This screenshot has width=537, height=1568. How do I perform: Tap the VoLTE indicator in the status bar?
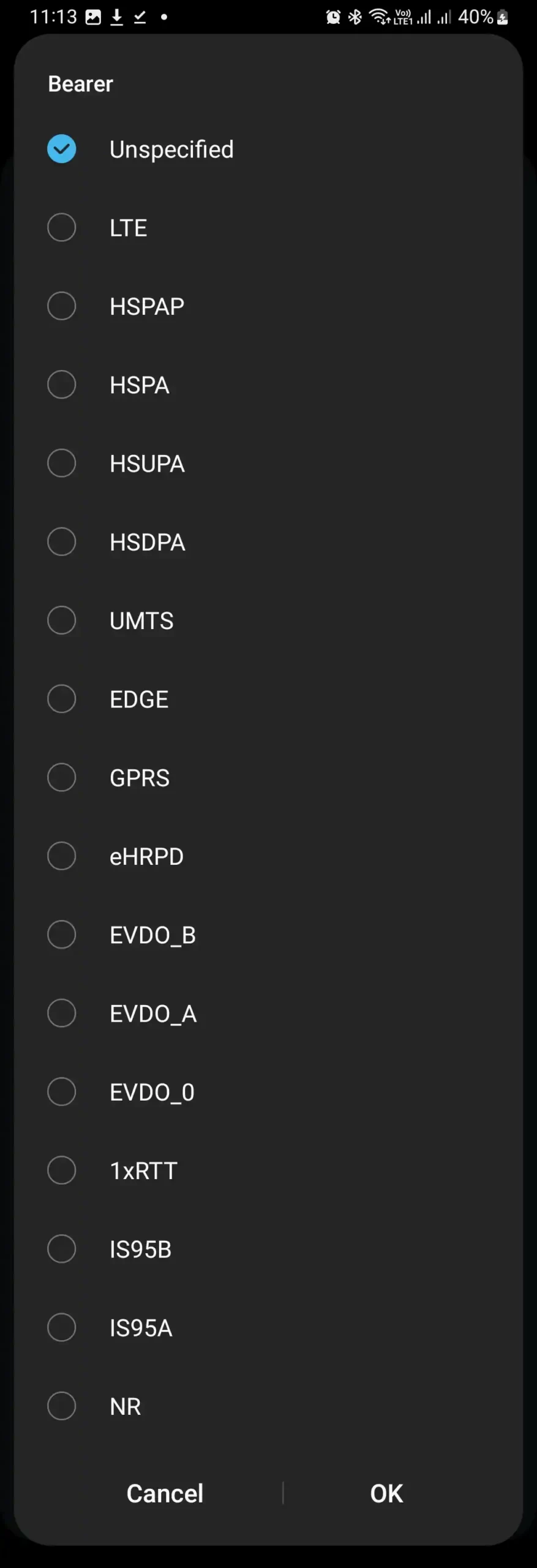403,17
